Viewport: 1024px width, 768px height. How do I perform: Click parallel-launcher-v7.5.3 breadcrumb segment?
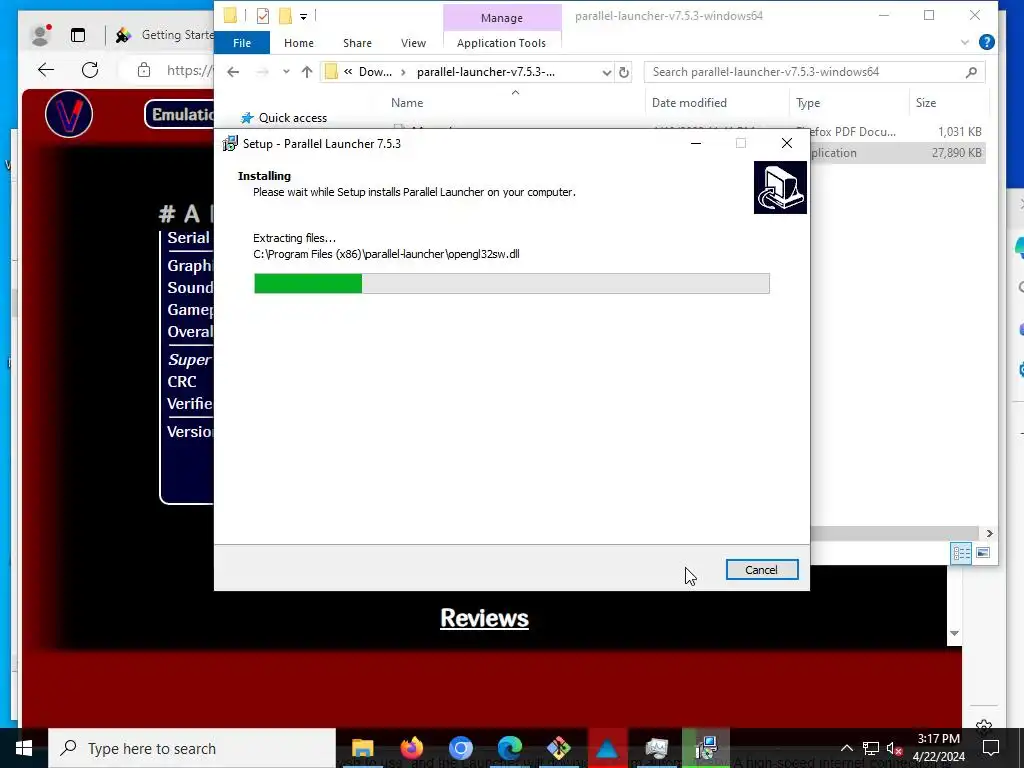point(486,72)
